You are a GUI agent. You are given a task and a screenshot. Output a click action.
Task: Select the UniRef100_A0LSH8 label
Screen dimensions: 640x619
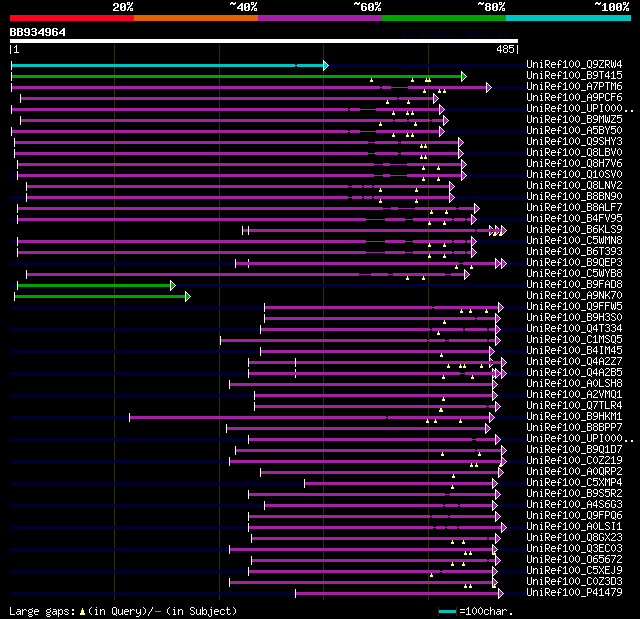574,384
